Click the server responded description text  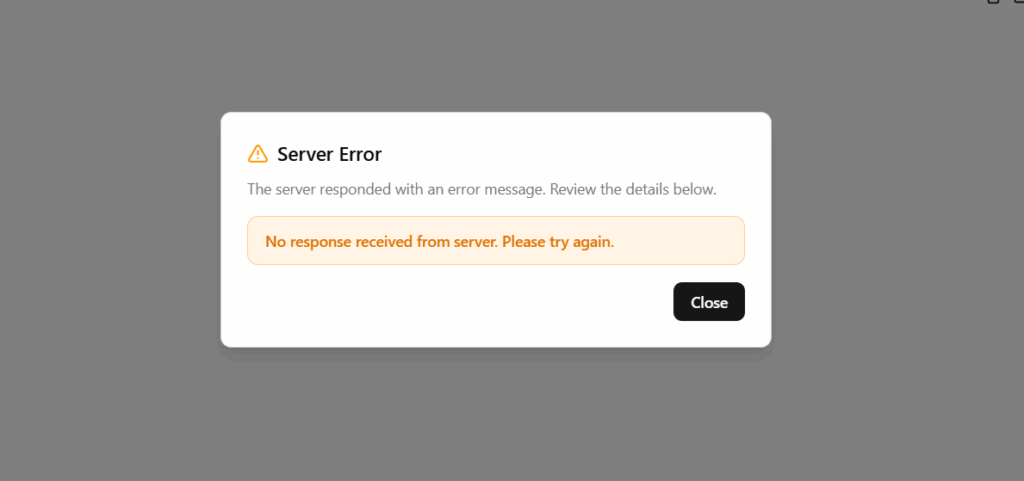click(482, 190)
